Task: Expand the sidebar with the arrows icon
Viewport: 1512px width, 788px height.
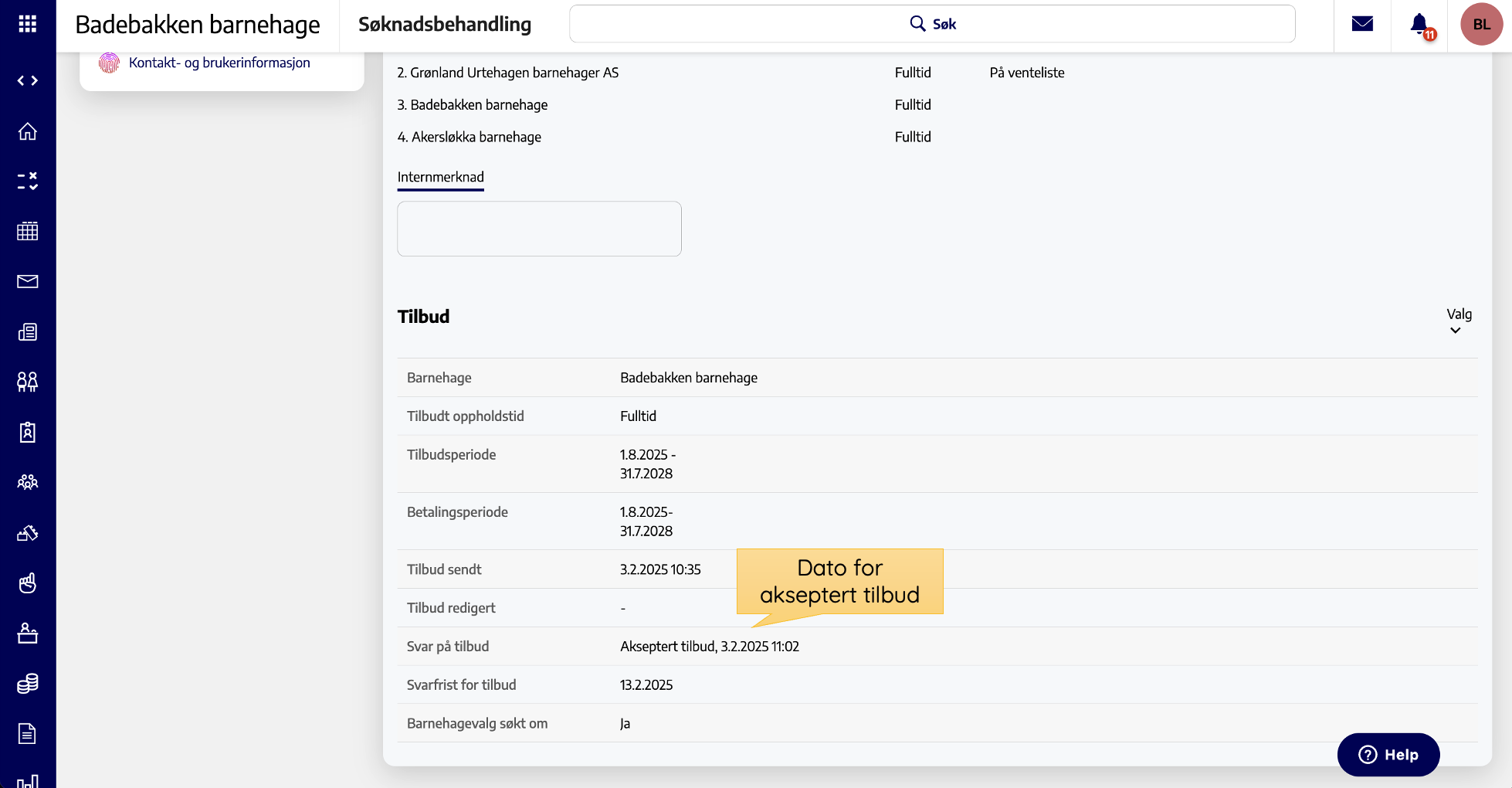Action: (x=28, y=80)
